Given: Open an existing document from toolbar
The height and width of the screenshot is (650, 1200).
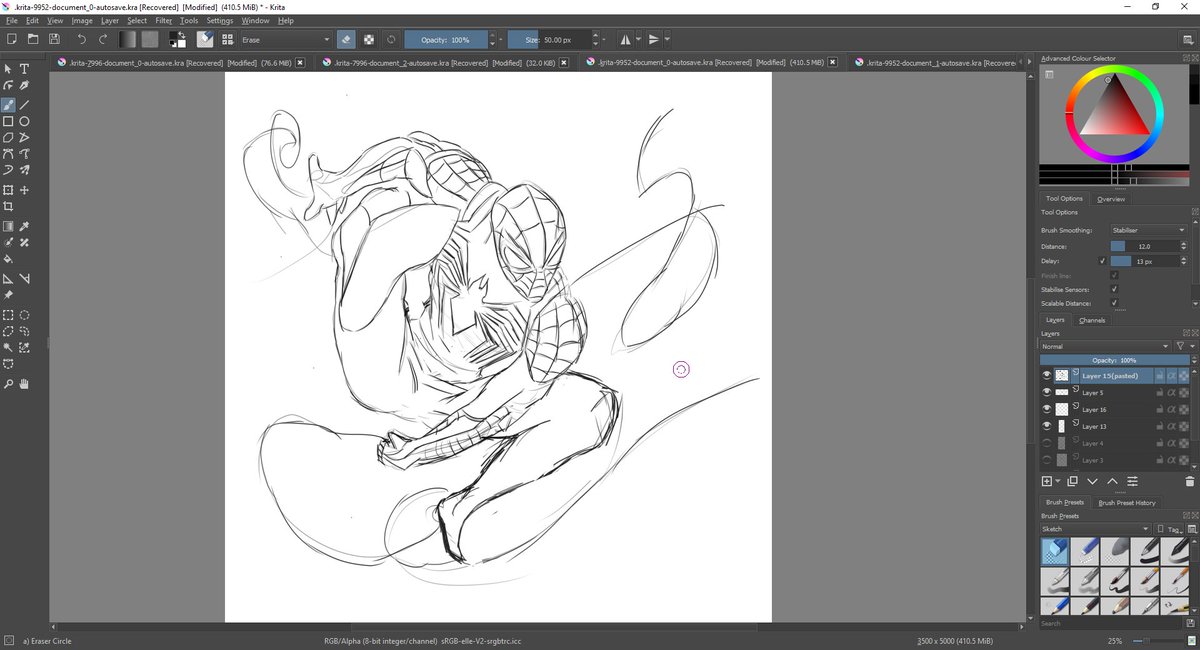Looking at the screenshot, I should (x=33, y=39).
